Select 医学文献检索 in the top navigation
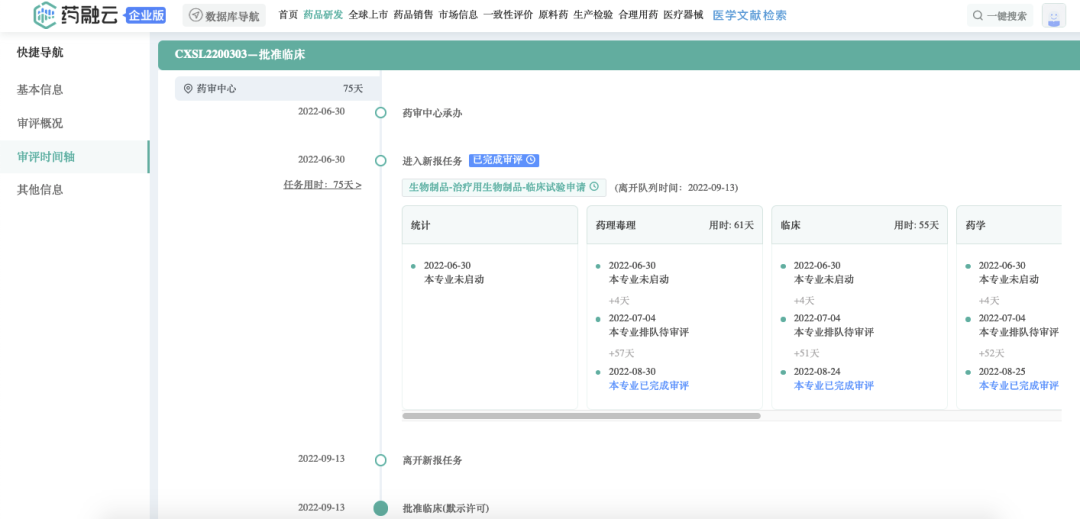This screenshot has width=1080, height=519. [x=749, y=15]
